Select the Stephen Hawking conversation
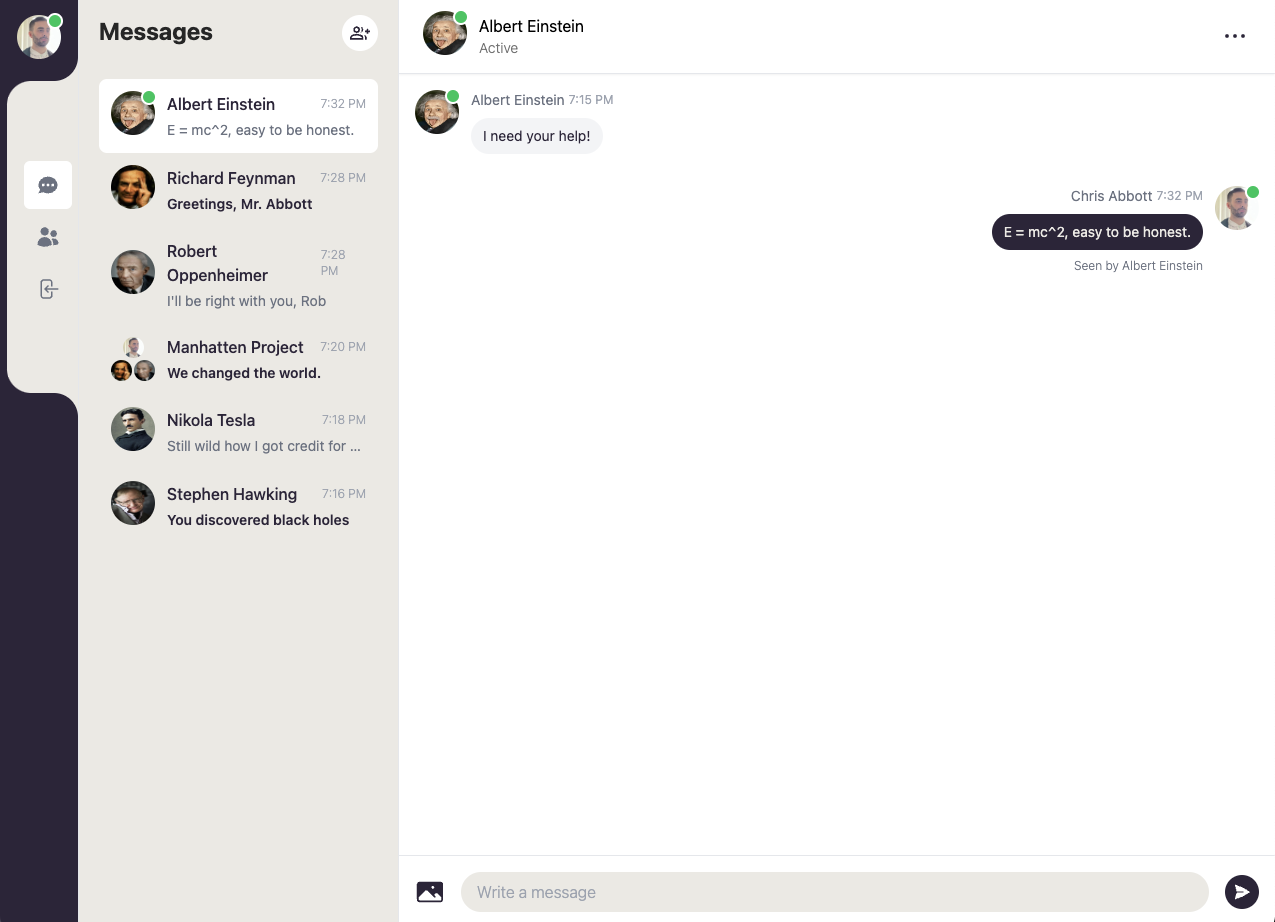This screenshot has width=1275, height=922. (238, 506)
